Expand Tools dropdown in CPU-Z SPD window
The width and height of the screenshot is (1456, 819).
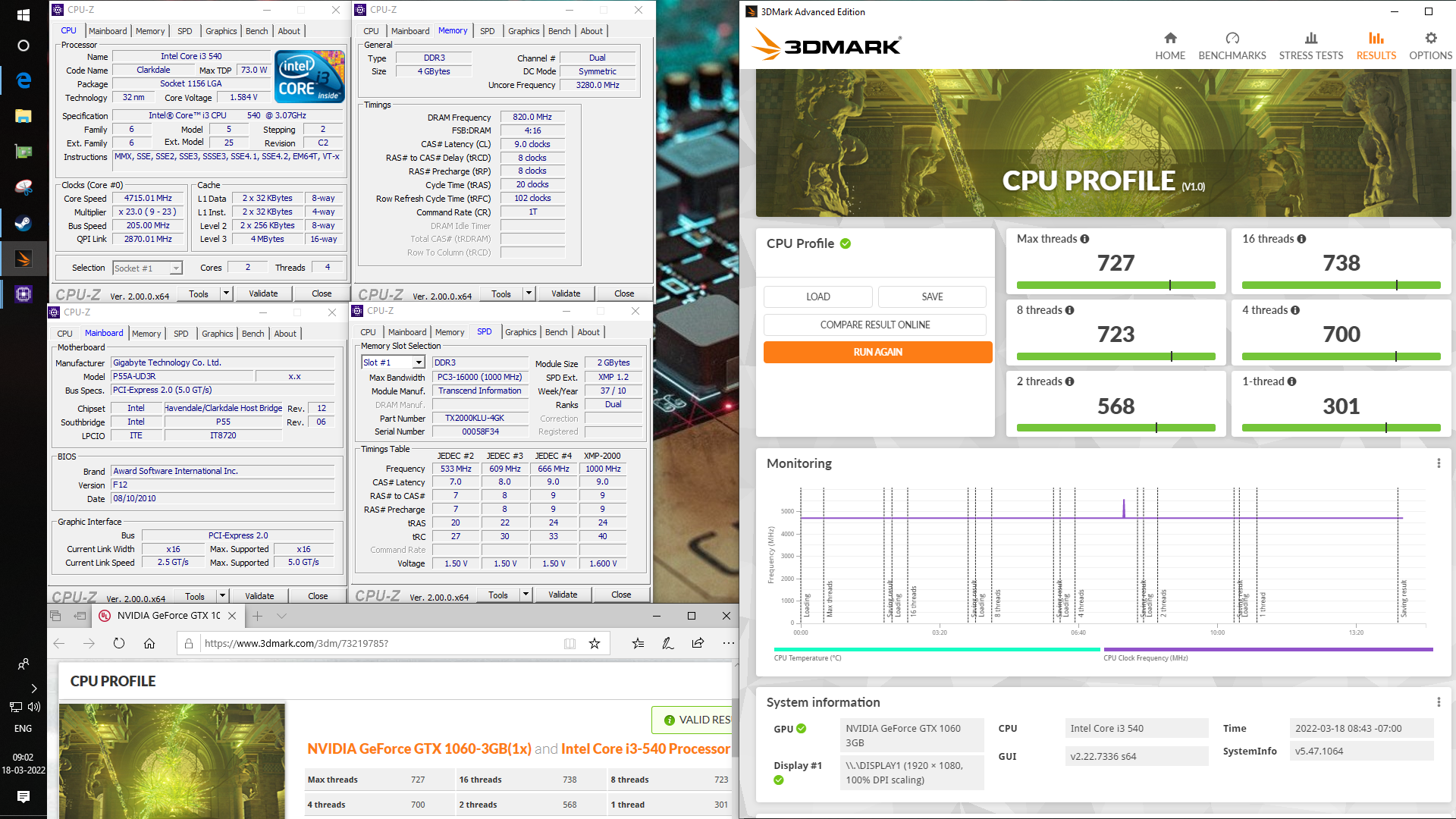tap(526, 595)
